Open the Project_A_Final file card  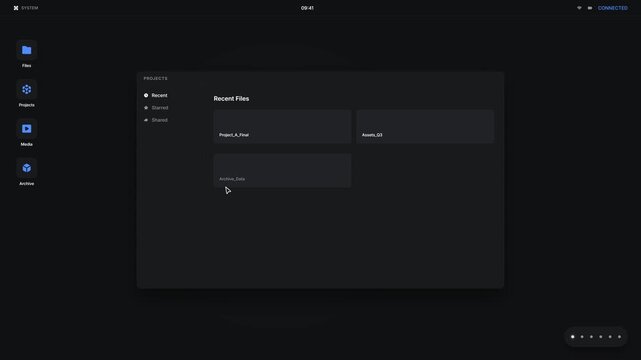tap(282, 126)
